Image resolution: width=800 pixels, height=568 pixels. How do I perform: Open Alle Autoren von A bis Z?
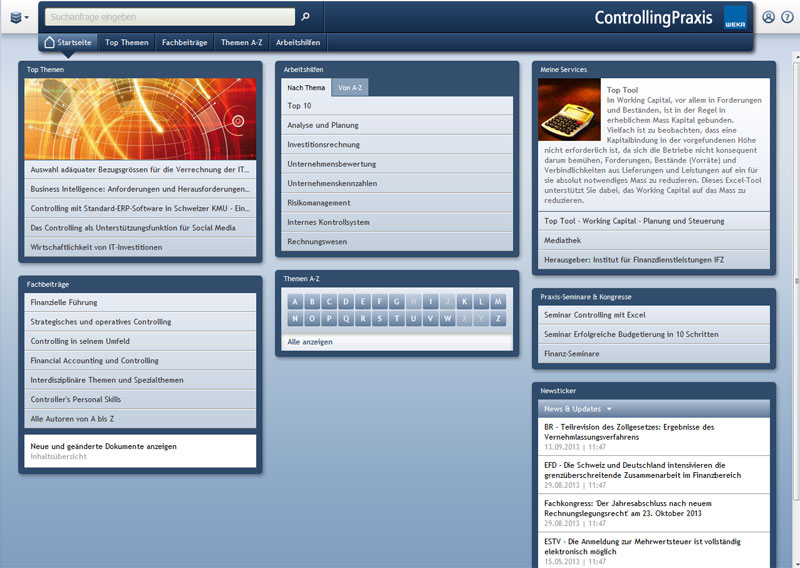pyautogui.click(x=140, y=418)
